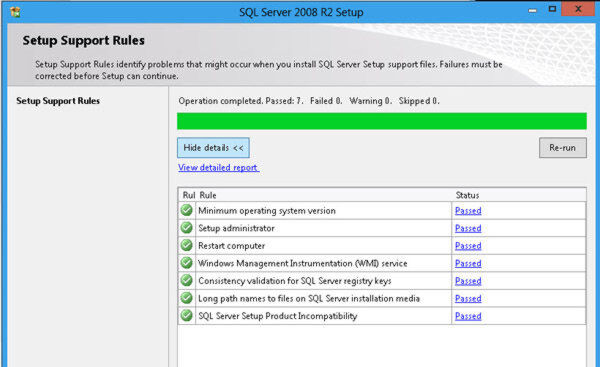Click green check icon beside Restart computer

point(186,245)
